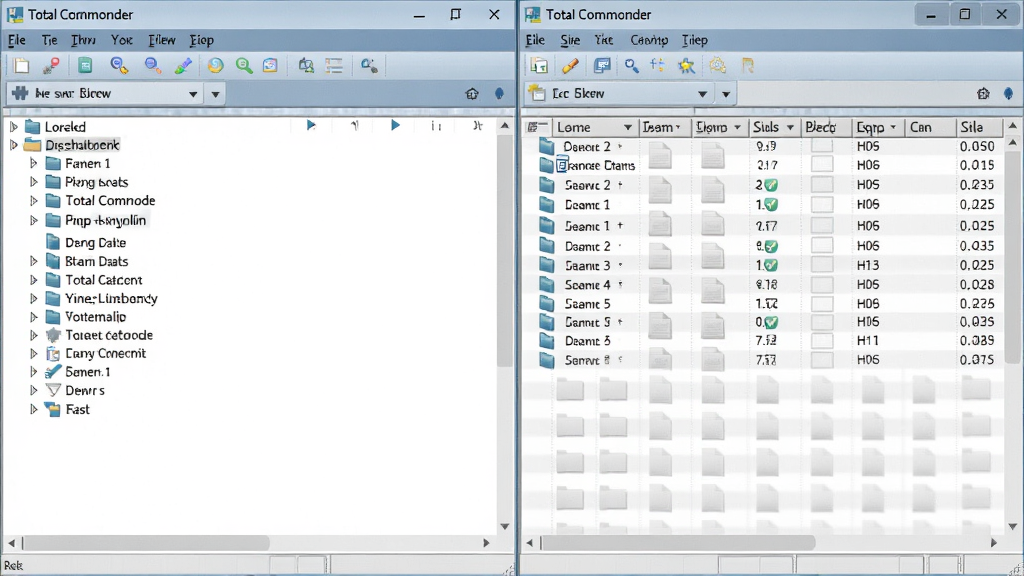Click the faded globe icon in right toolbar
Screen dimensions: 1024x576
coord(718,65)
